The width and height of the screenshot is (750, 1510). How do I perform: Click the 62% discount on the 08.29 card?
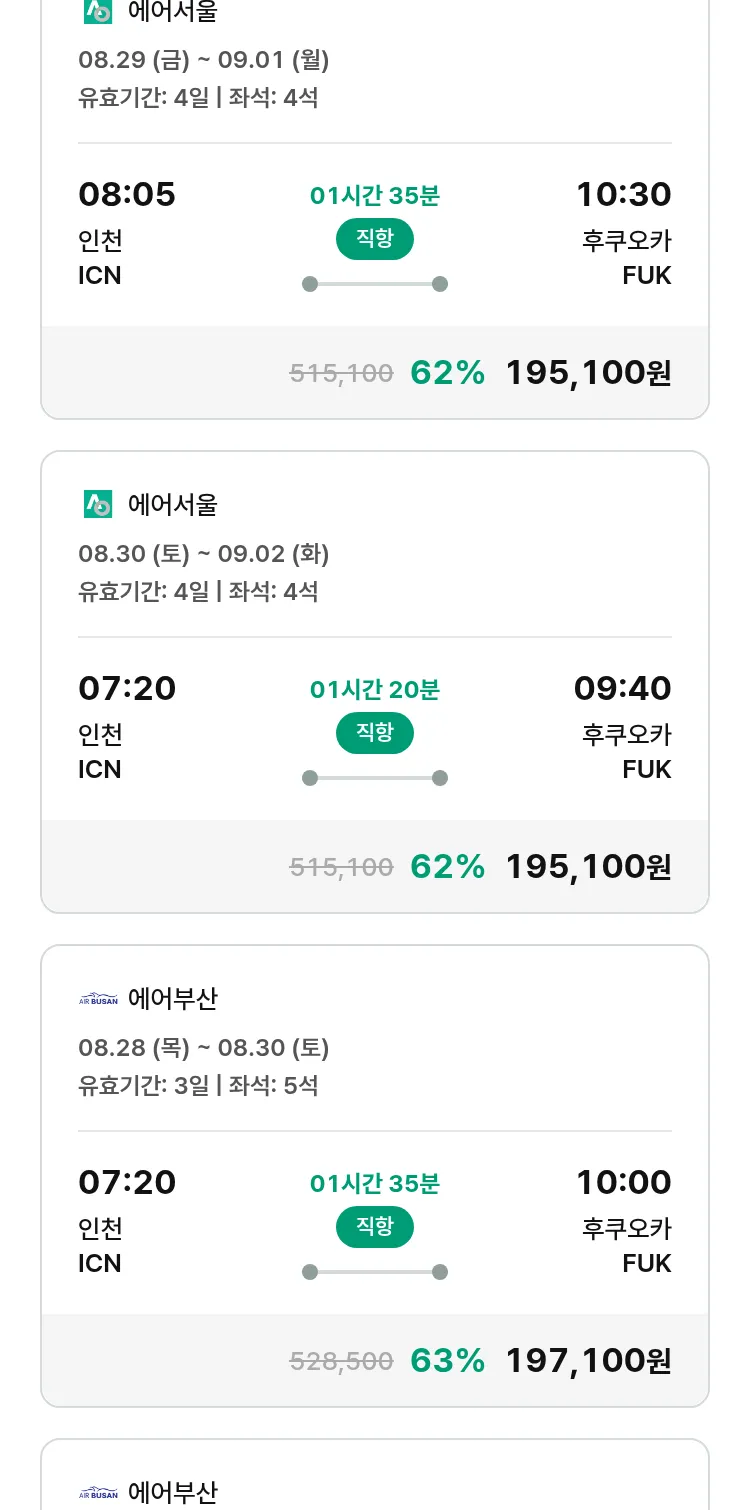[x=447, y=373]
